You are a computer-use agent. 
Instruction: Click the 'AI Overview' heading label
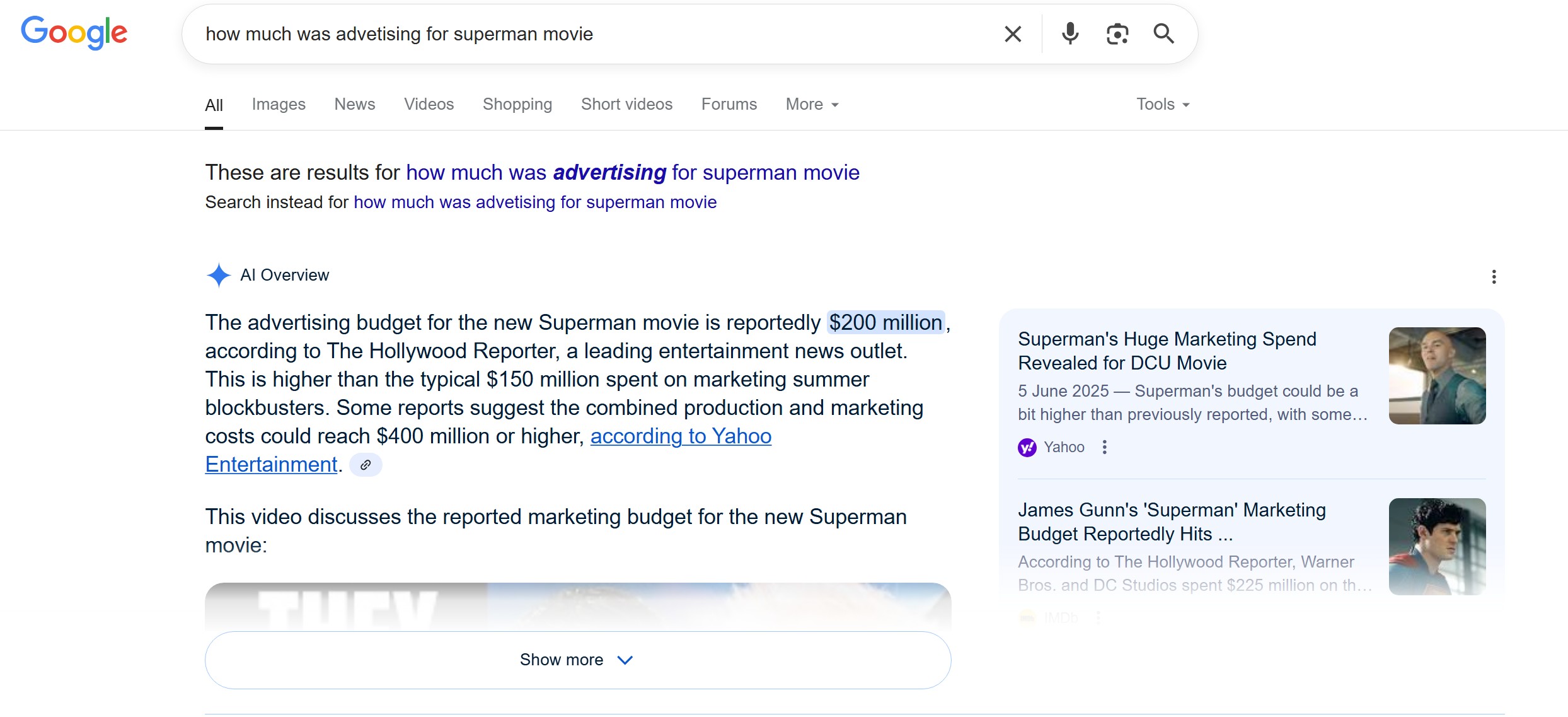pyautogui.click(x=284, y=275)
